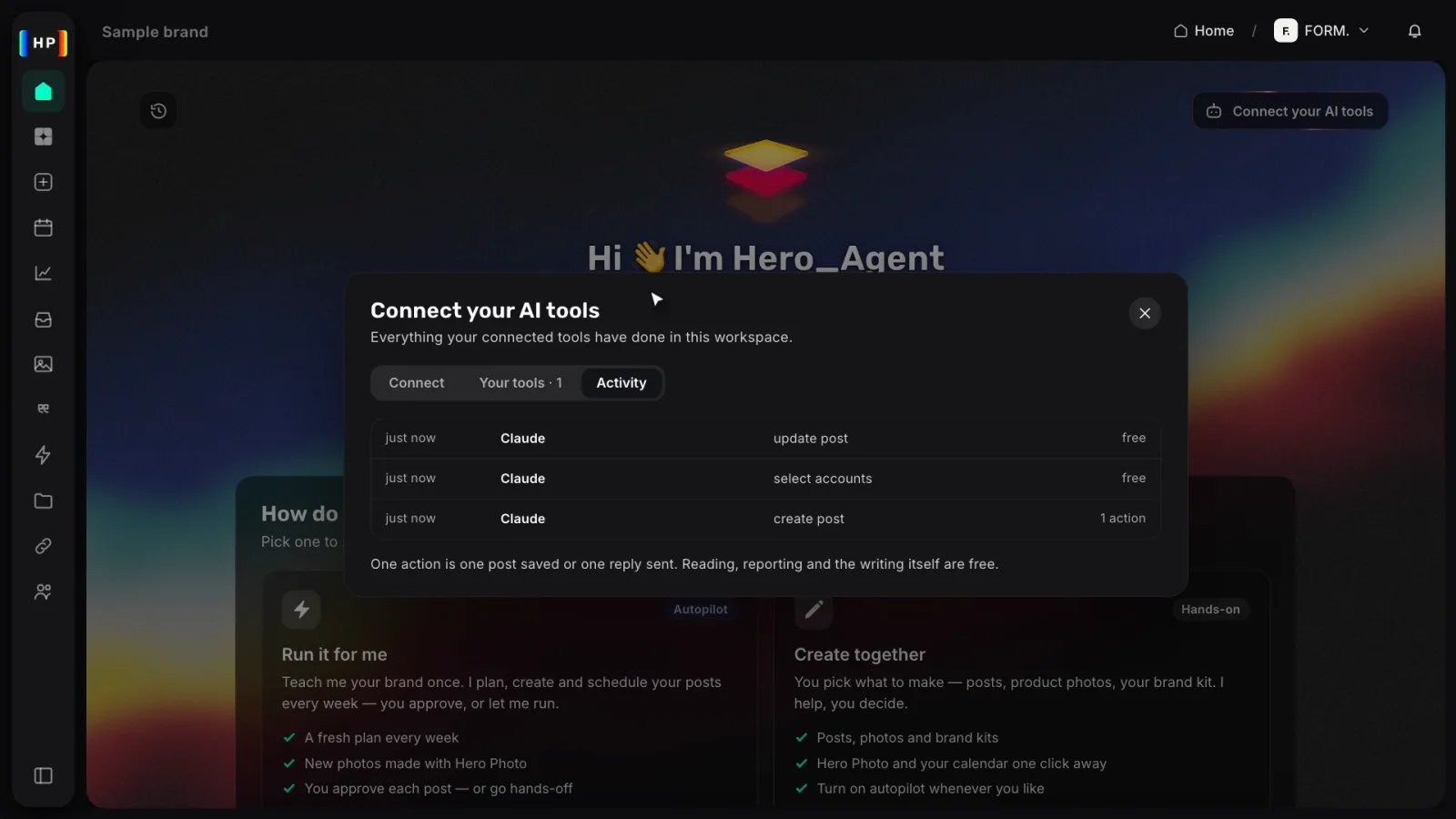Click the Autopilot badge

pos(701,610)
